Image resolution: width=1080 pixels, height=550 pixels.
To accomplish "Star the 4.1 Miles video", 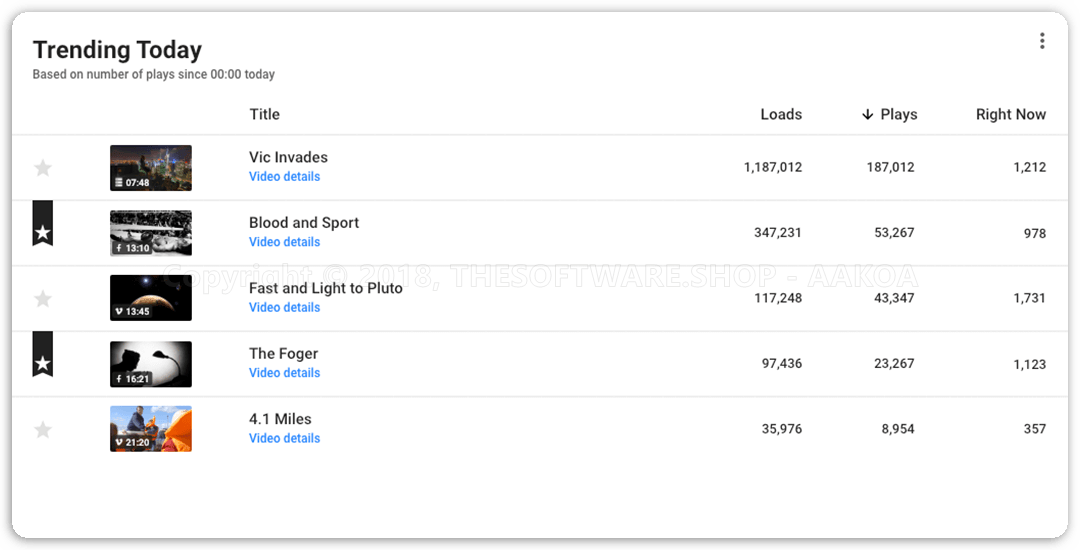I will click(43, 430).
